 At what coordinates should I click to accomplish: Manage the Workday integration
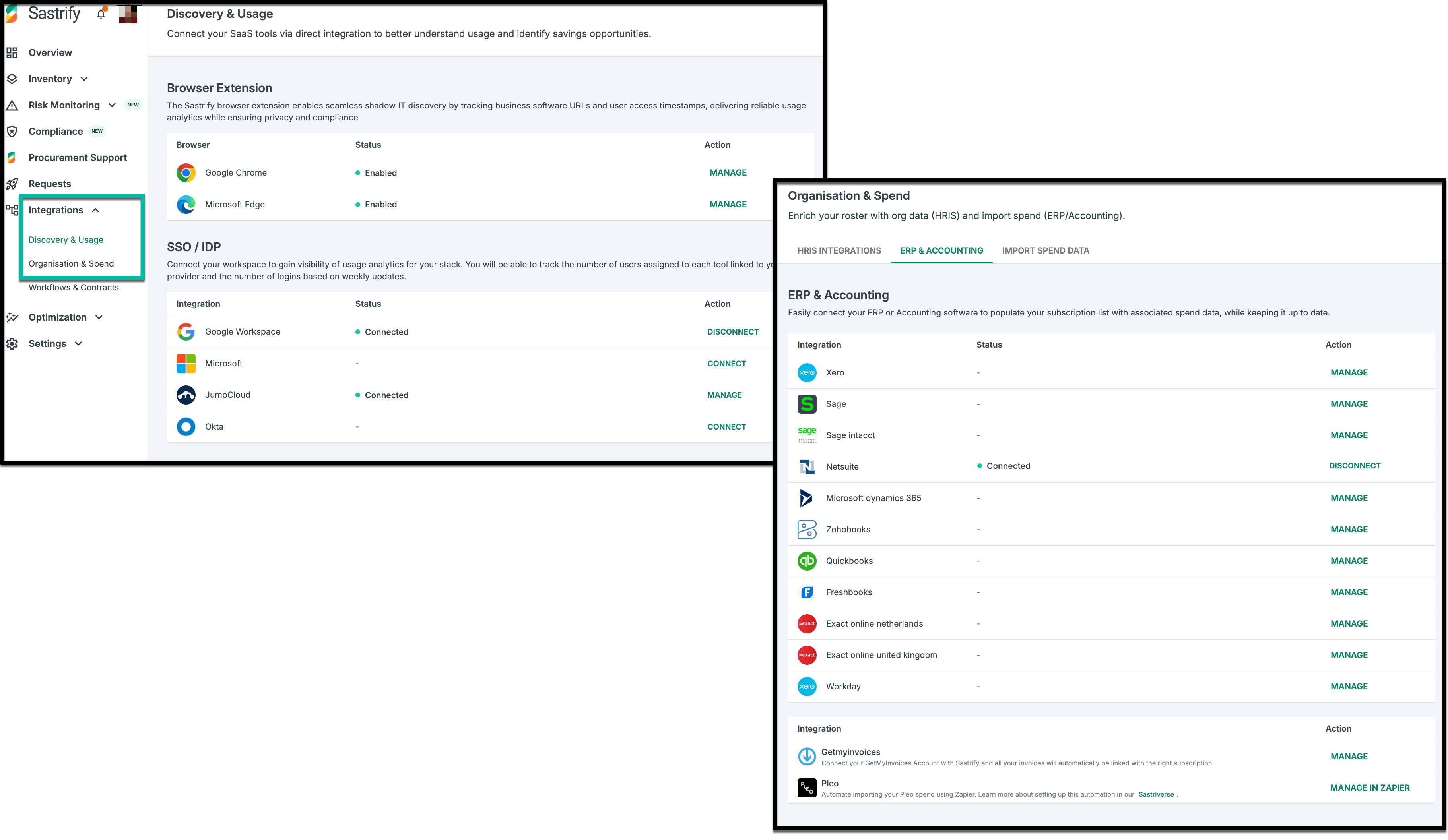[1349, 687]
